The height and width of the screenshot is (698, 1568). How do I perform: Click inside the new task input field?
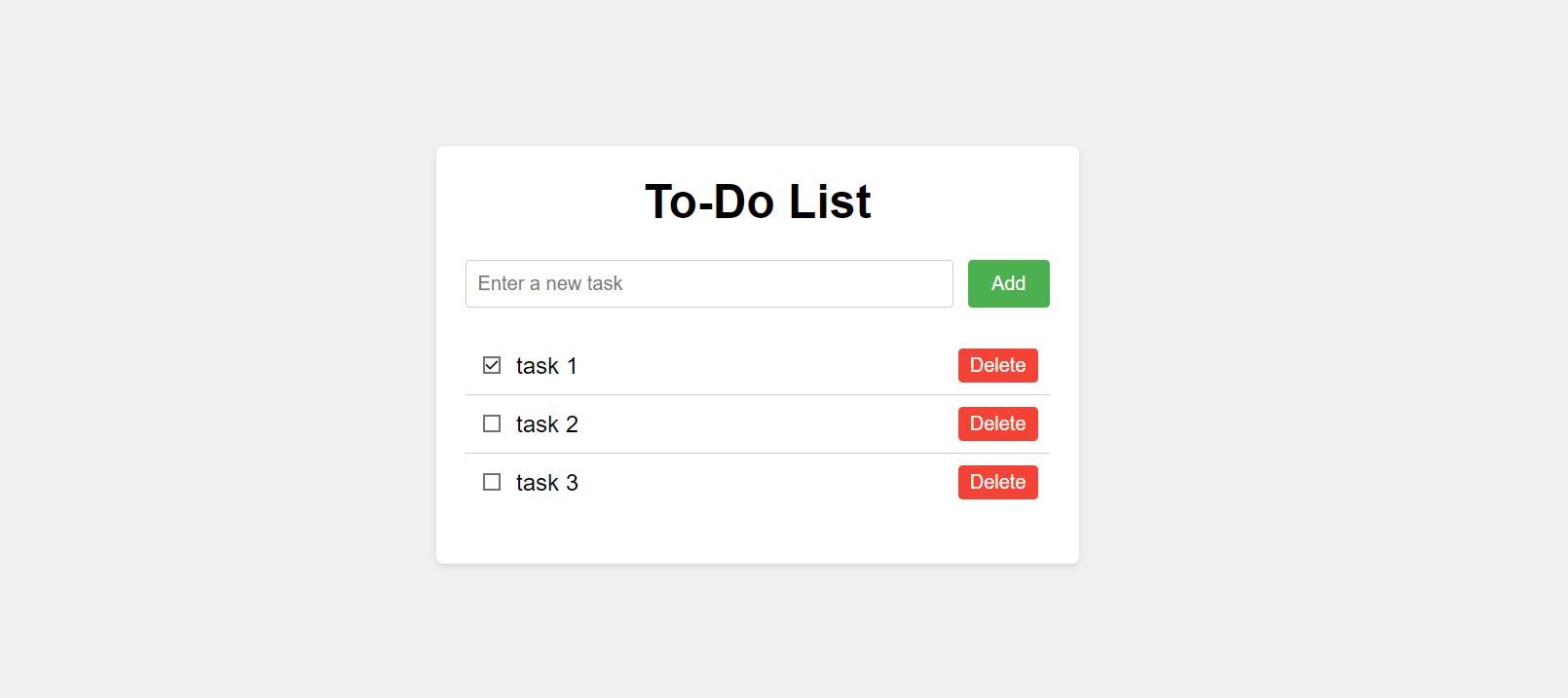708,283
